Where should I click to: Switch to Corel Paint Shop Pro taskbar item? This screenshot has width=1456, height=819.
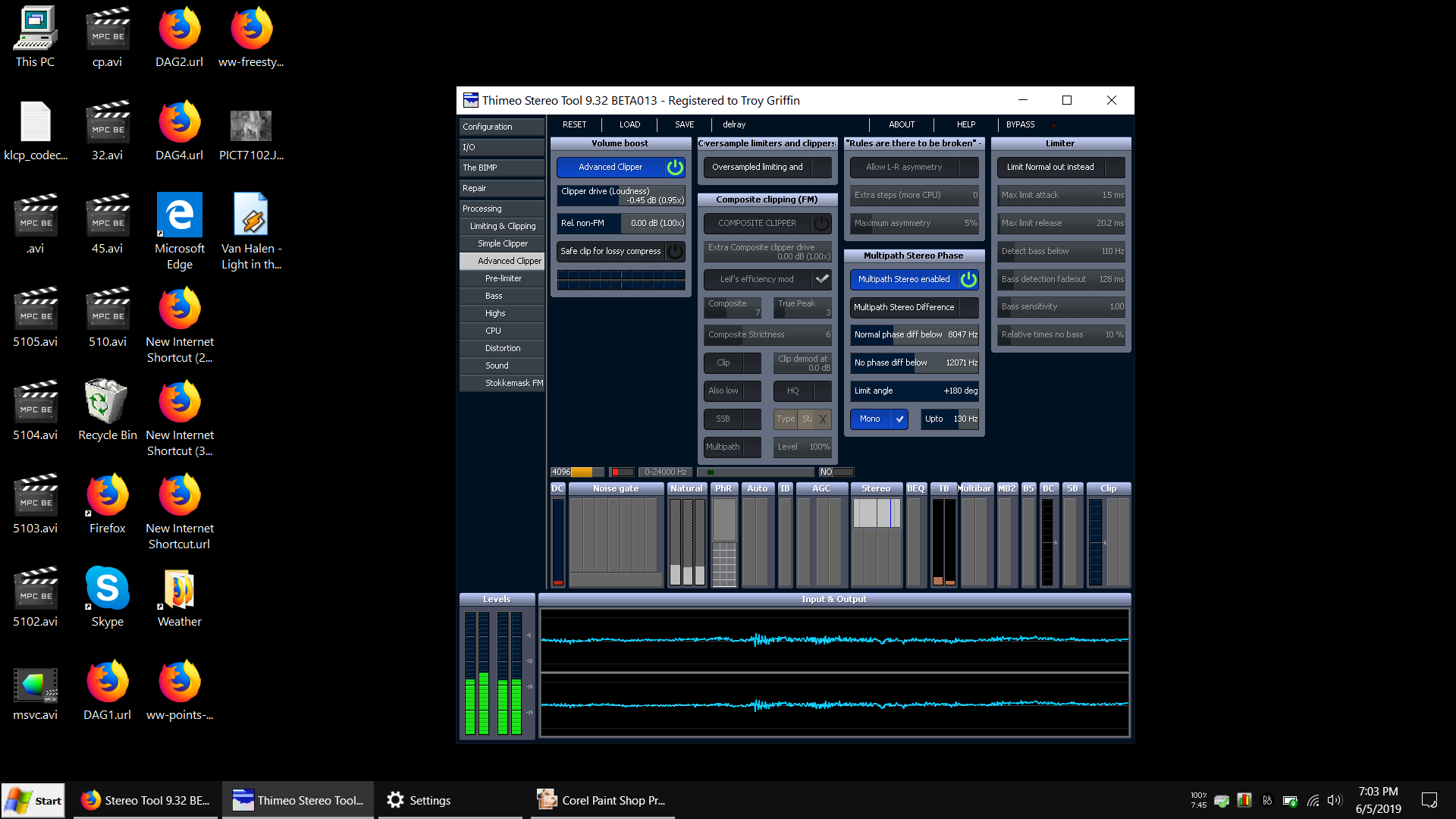point(601,800)
